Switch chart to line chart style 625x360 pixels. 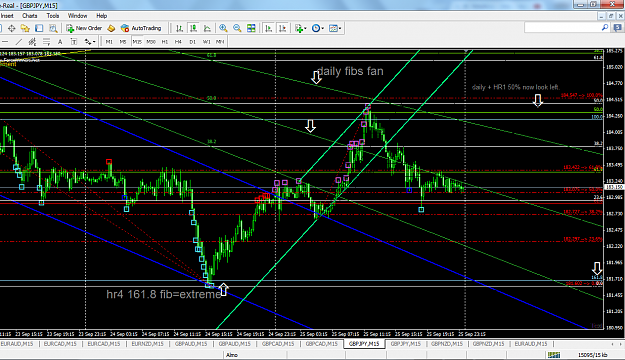[x=207, y=28]
